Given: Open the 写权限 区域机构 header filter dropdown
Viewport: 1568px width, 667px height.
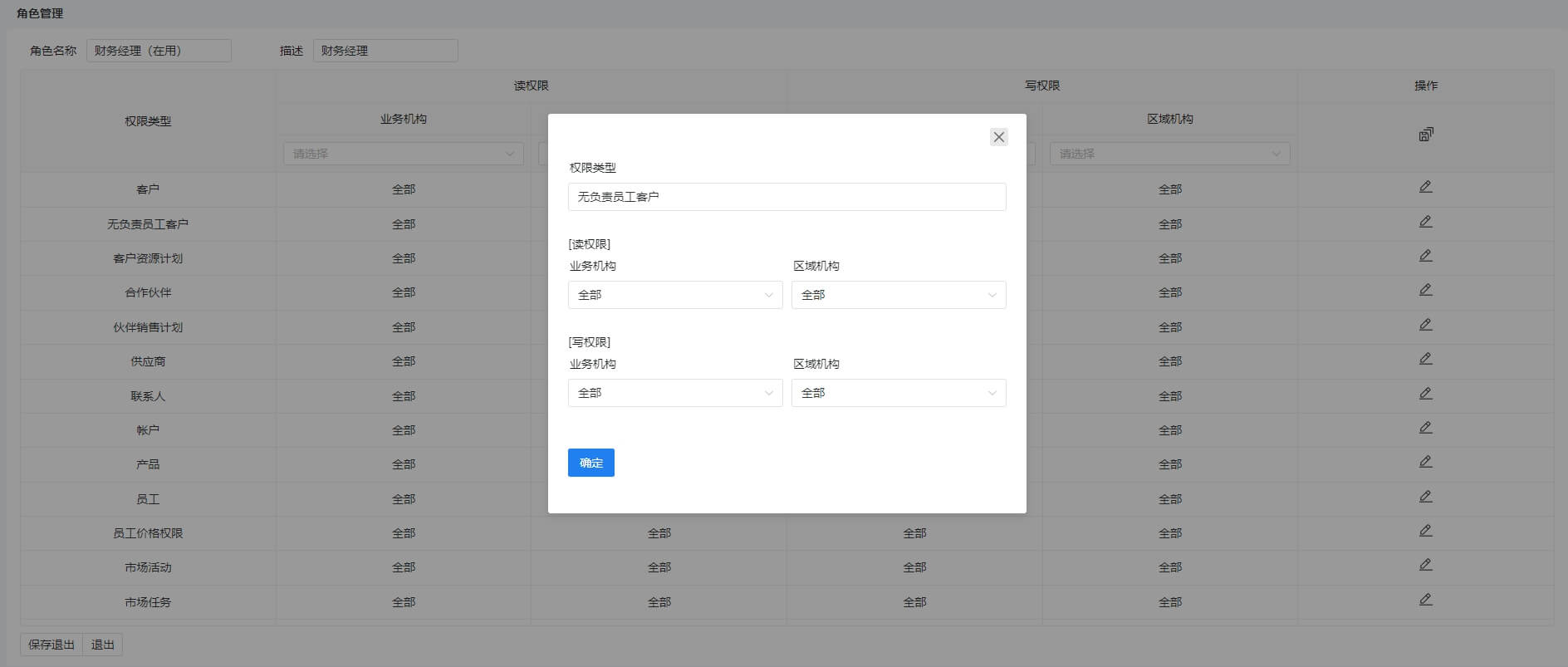Looking at the screenshot, I should tap(1170, 154).
